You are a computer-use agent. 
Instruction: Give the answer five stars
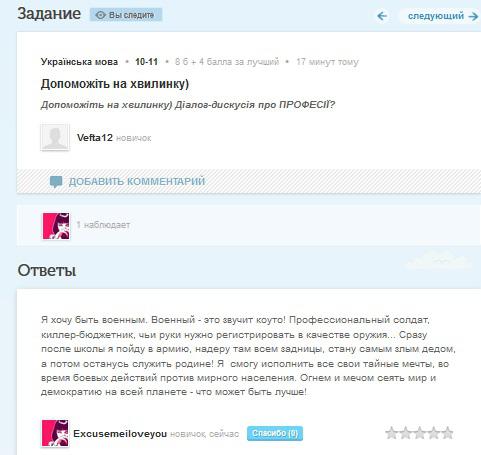(447, 433)
